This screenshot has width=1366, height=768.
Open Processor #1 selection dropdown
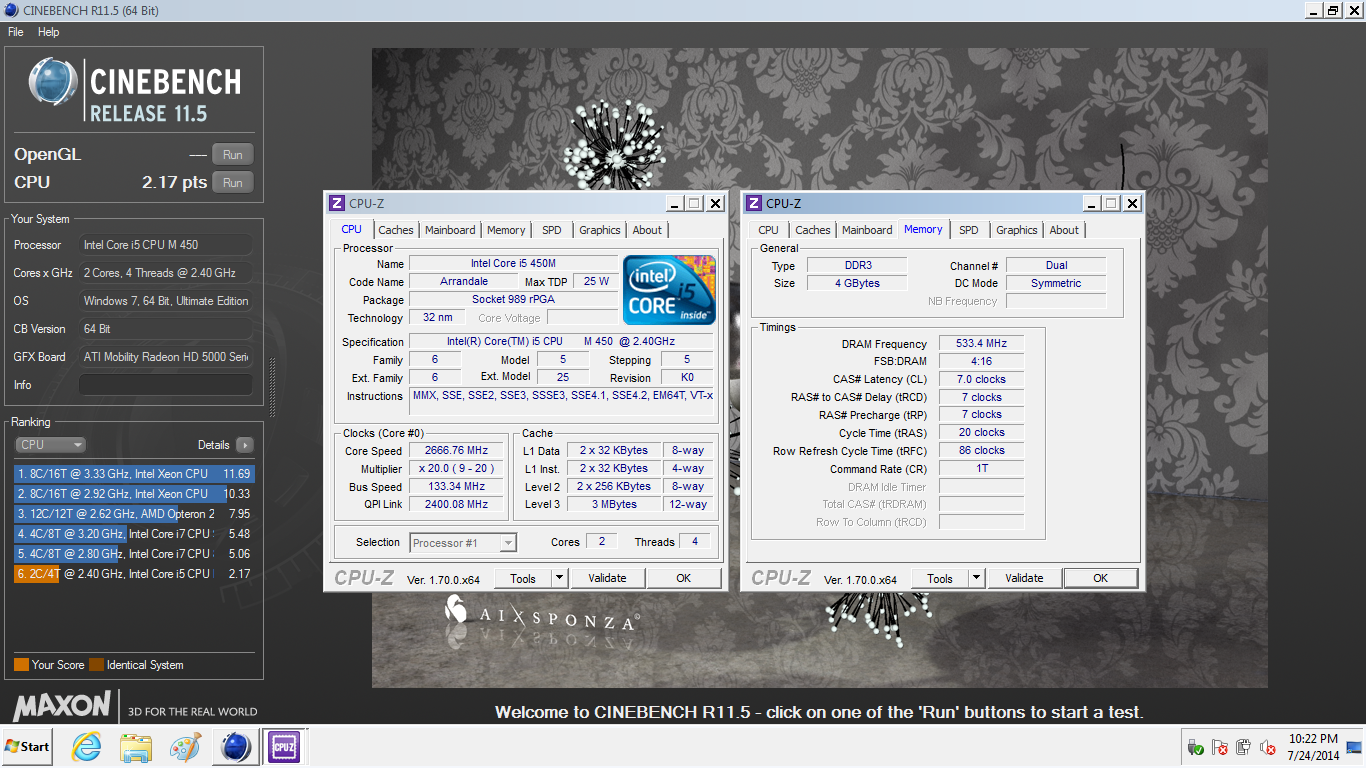pyautogui.click(x=463, y=543)
